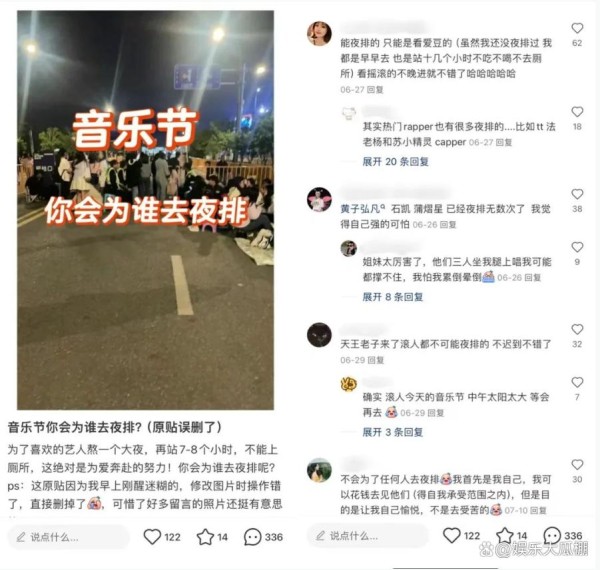Expand 展开 3 条回复 replies
Screen dimensions: 600x570
point(393,432)
